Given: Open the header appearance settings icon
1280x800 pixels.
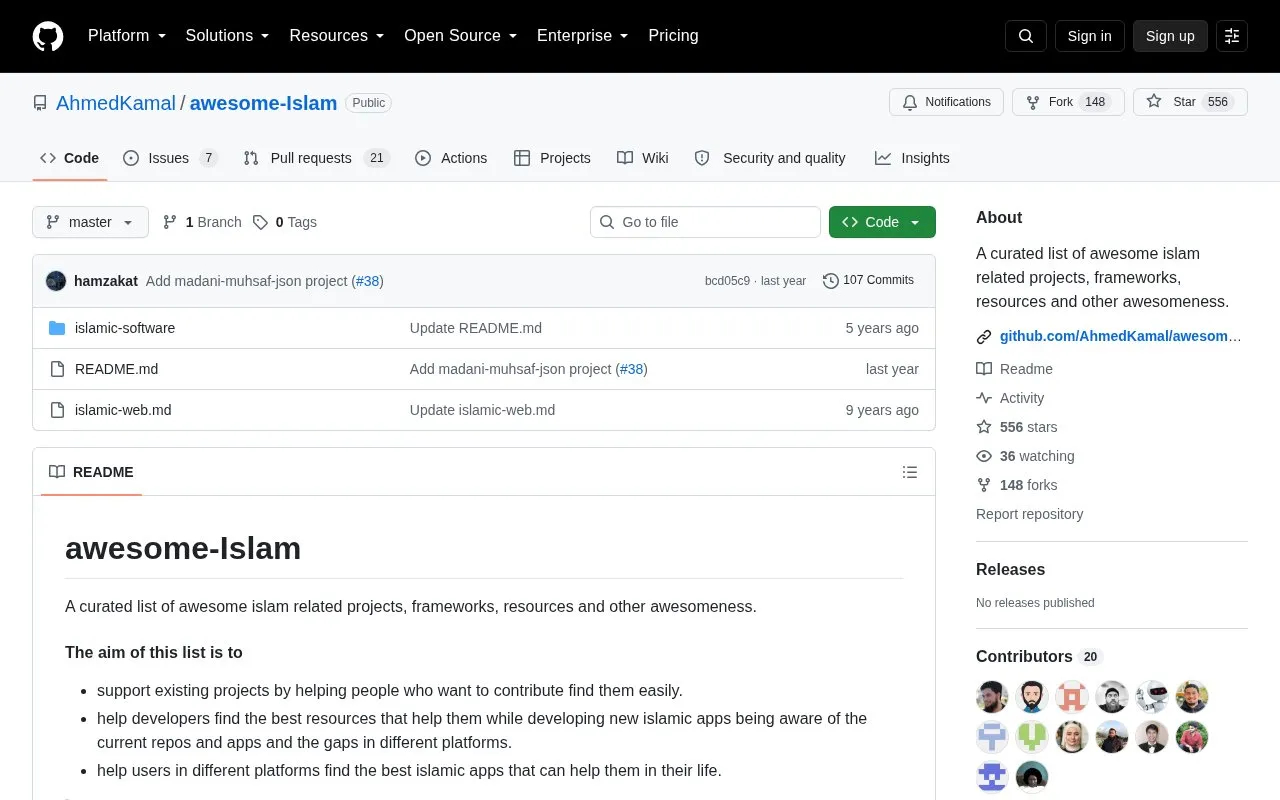Looking at the screenshot, I should (1232, 36).
